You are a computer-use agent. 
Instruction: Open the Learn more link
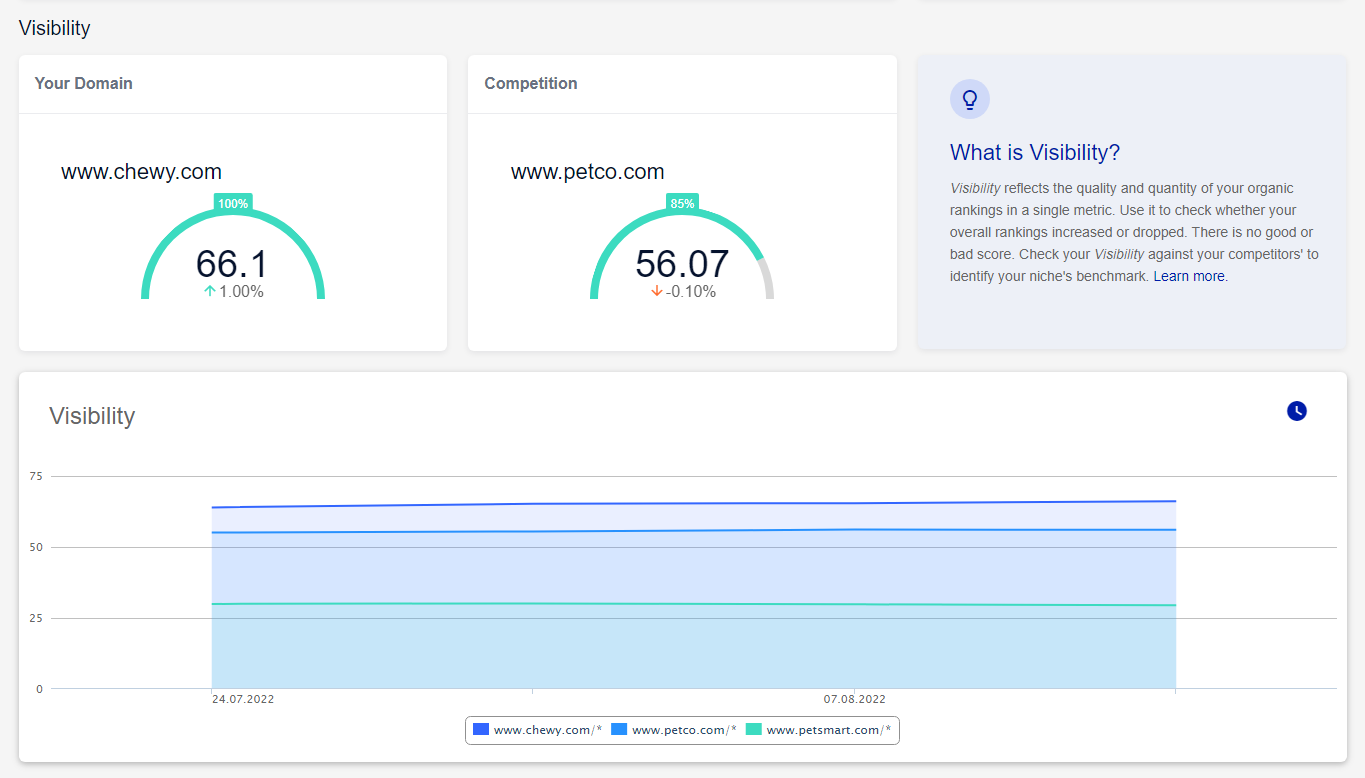click(x=1190, y=276)
